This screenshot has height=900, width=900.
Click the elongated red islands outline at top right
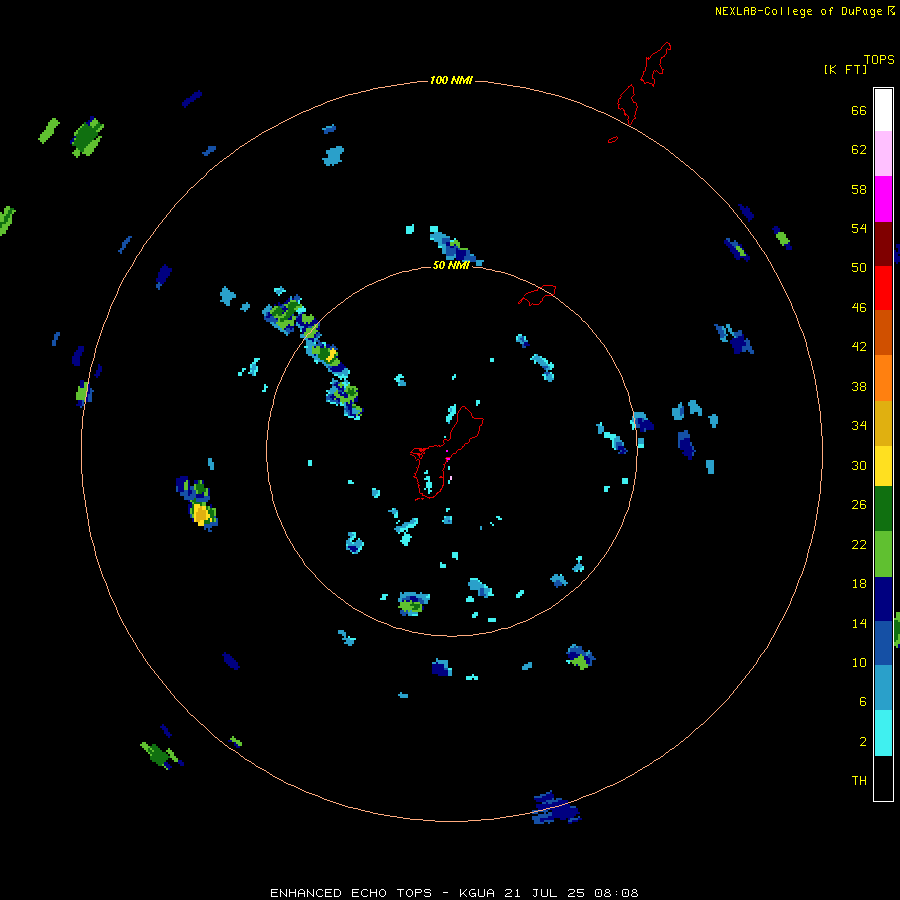(x=643, y=83)
